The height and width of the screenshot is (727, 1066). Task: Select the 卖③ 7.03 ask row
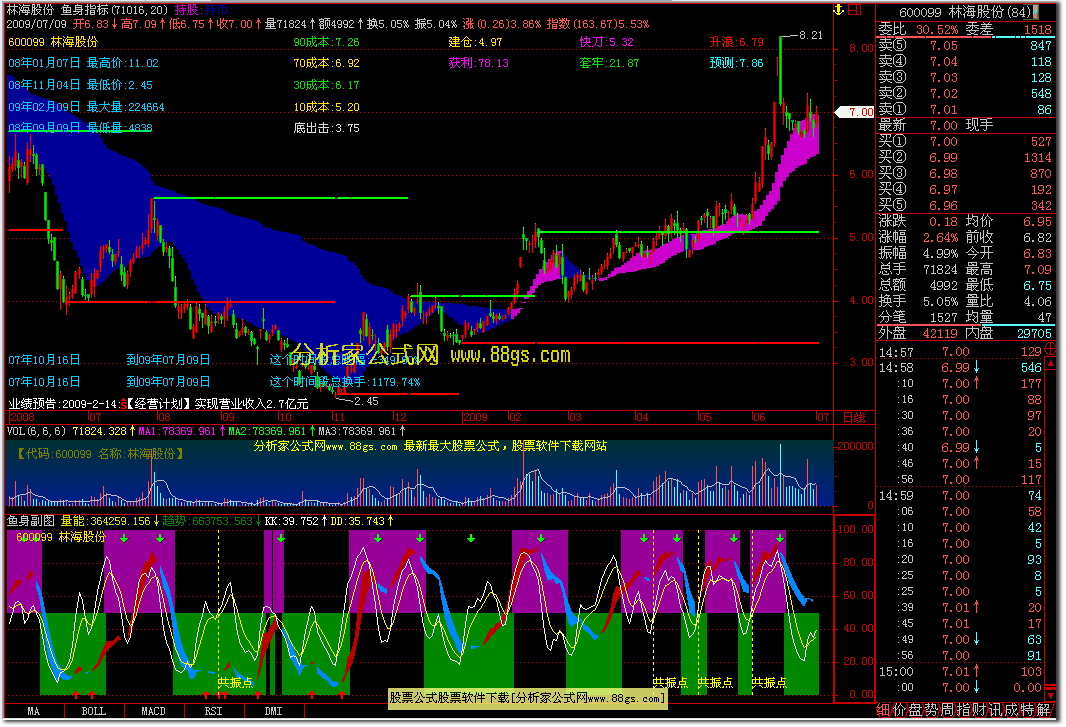coord(965,78)
